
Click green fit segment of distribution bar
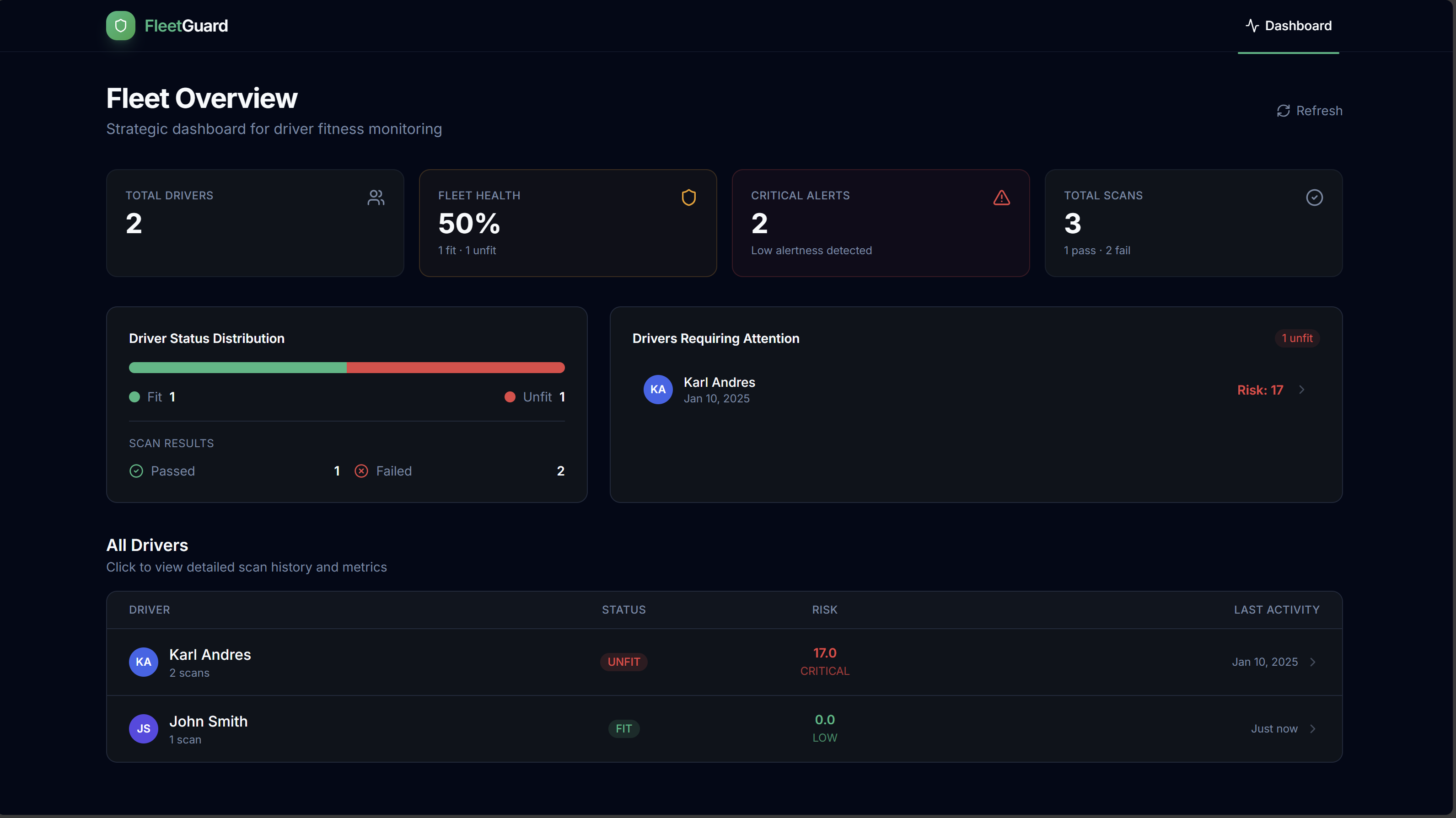[237, 368]
